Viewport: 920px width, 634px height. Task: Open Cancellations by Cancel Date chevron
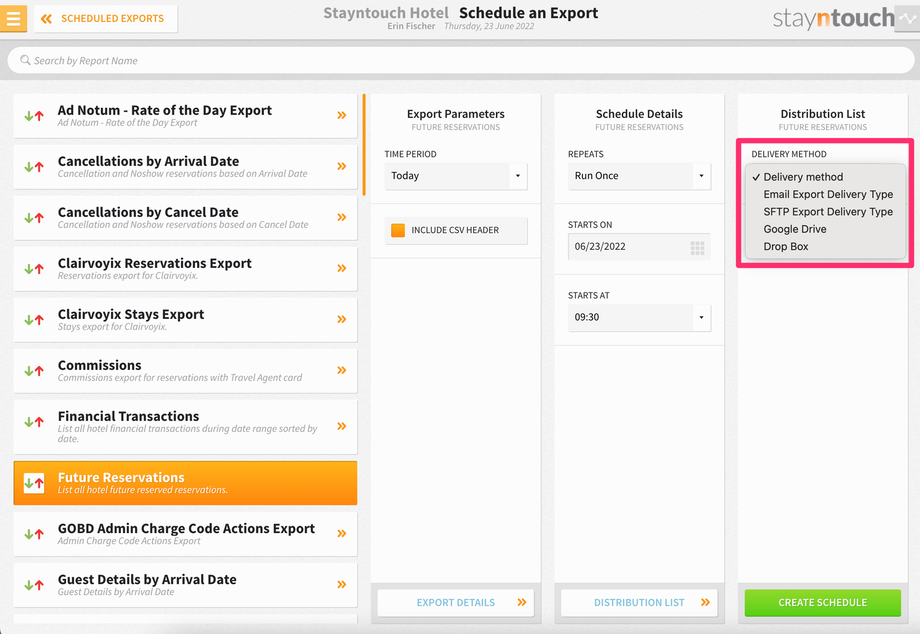click(341, 218)
